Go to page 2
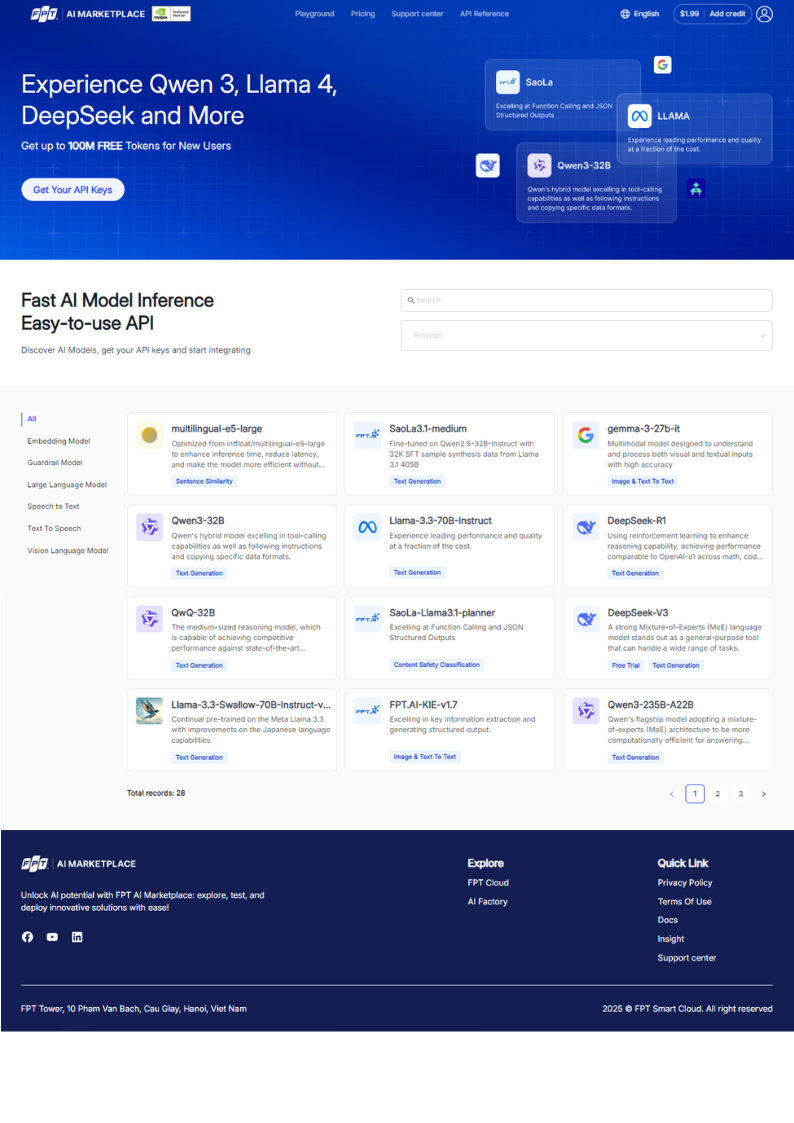794x1123 pixels. click(717, 794)
